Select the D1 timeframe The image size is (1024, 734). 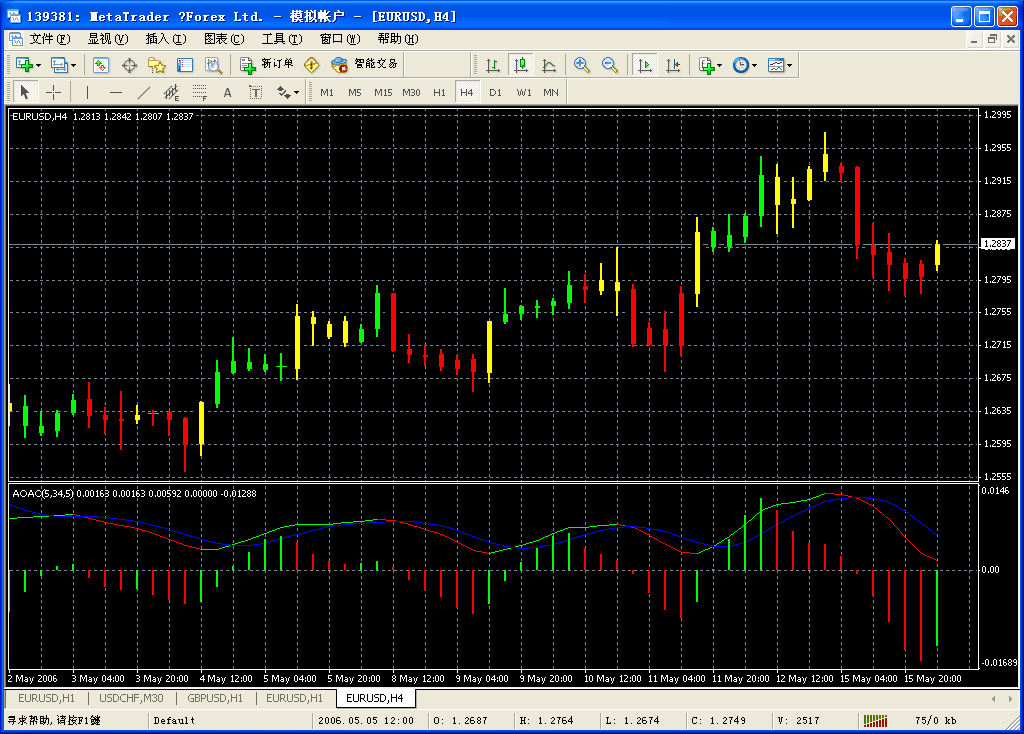[495, 92]
